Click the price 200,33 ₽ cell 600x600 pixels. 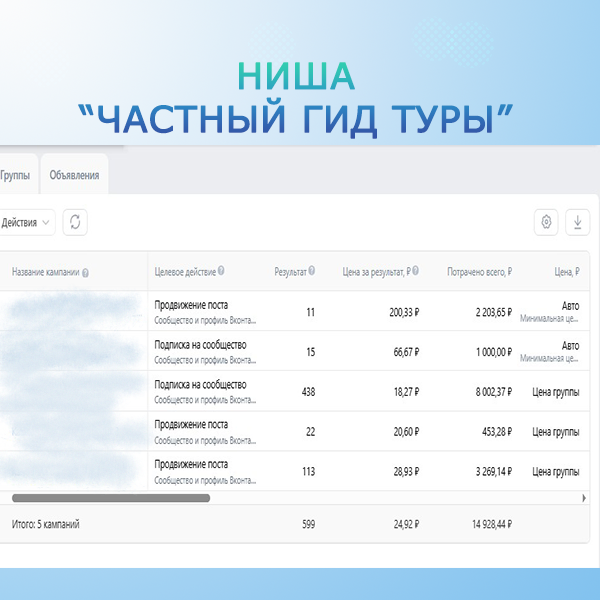(x=404, y=312)
